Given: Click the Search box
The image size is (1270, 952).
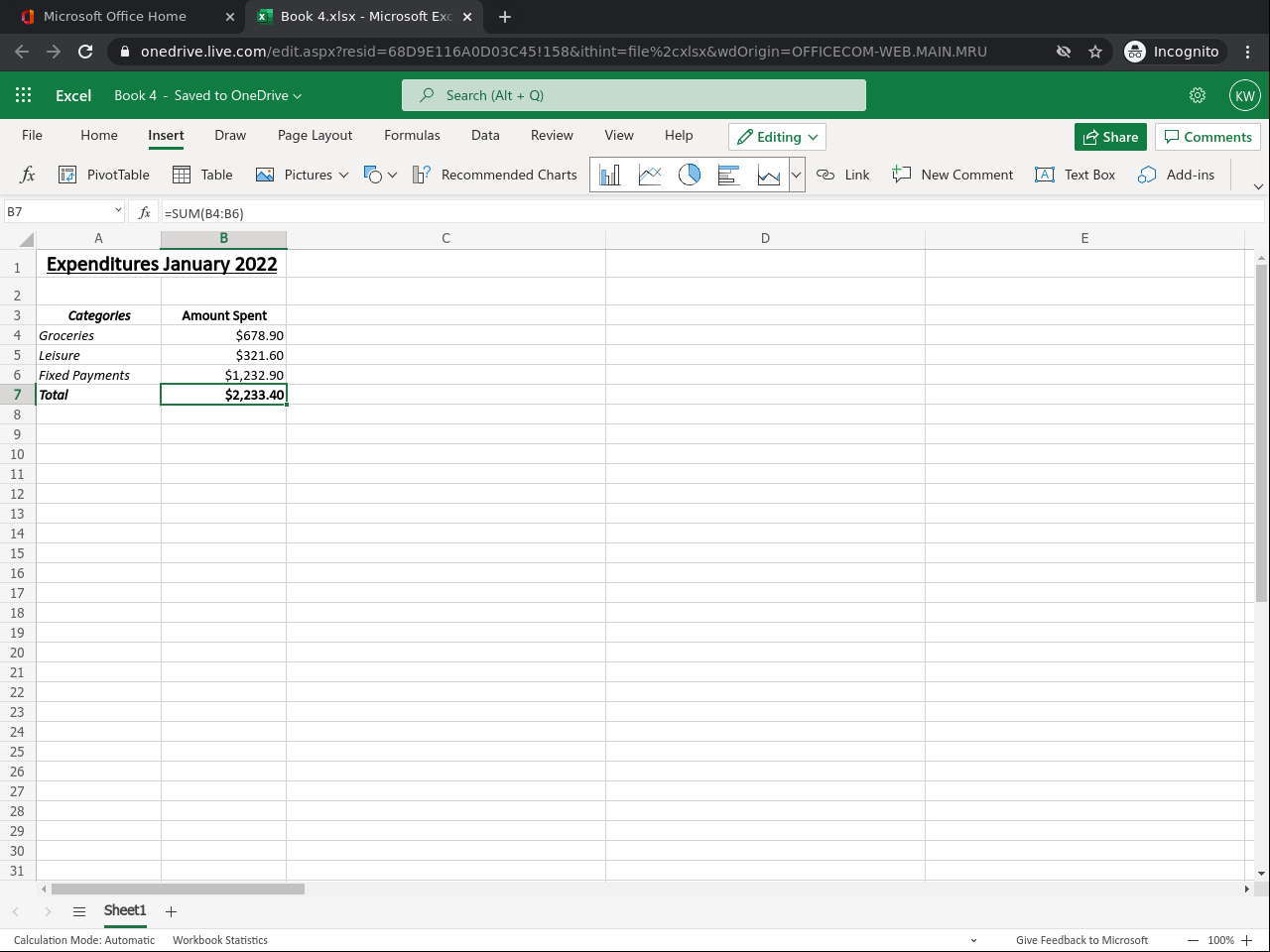Looking at the screenshot, I should [634, 95].
